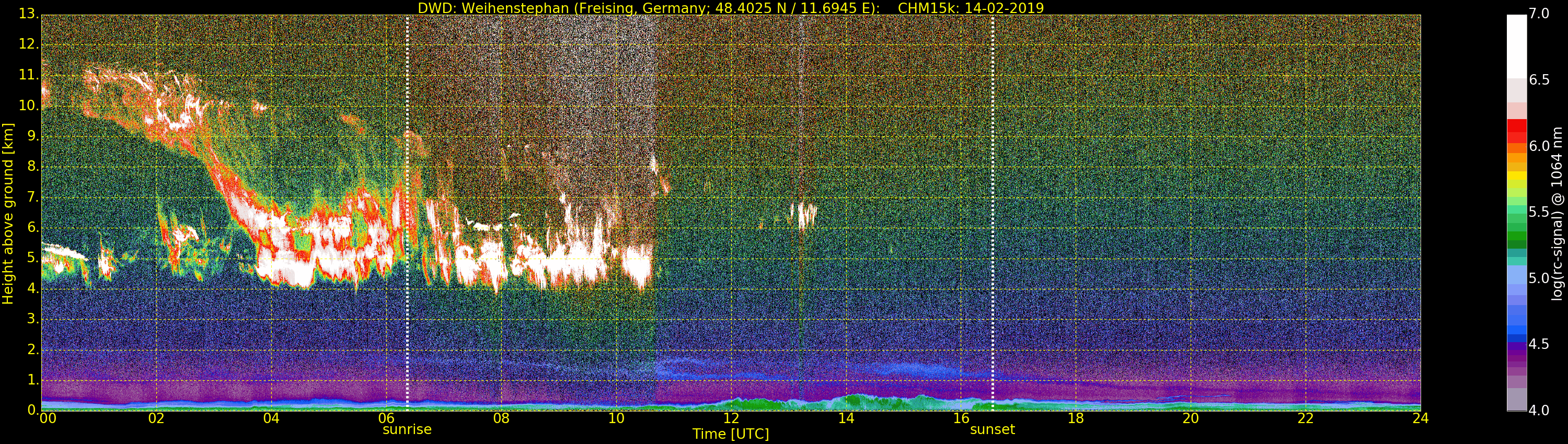Click the isolated white cloud patch near 13 UTC
This screenshot has height=444, width=1568.
(803, 215)
